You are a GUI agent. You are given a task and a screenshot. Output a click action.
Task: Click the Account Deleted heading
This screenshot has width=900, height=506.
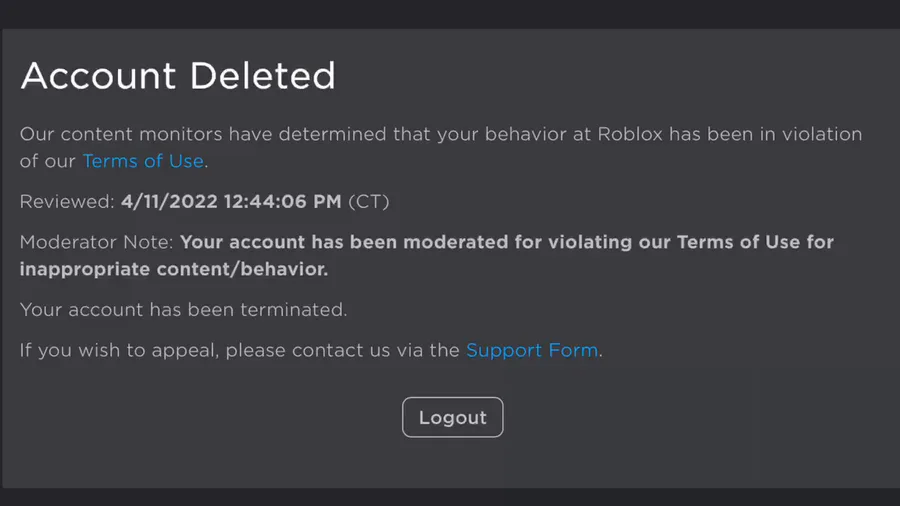178,76
